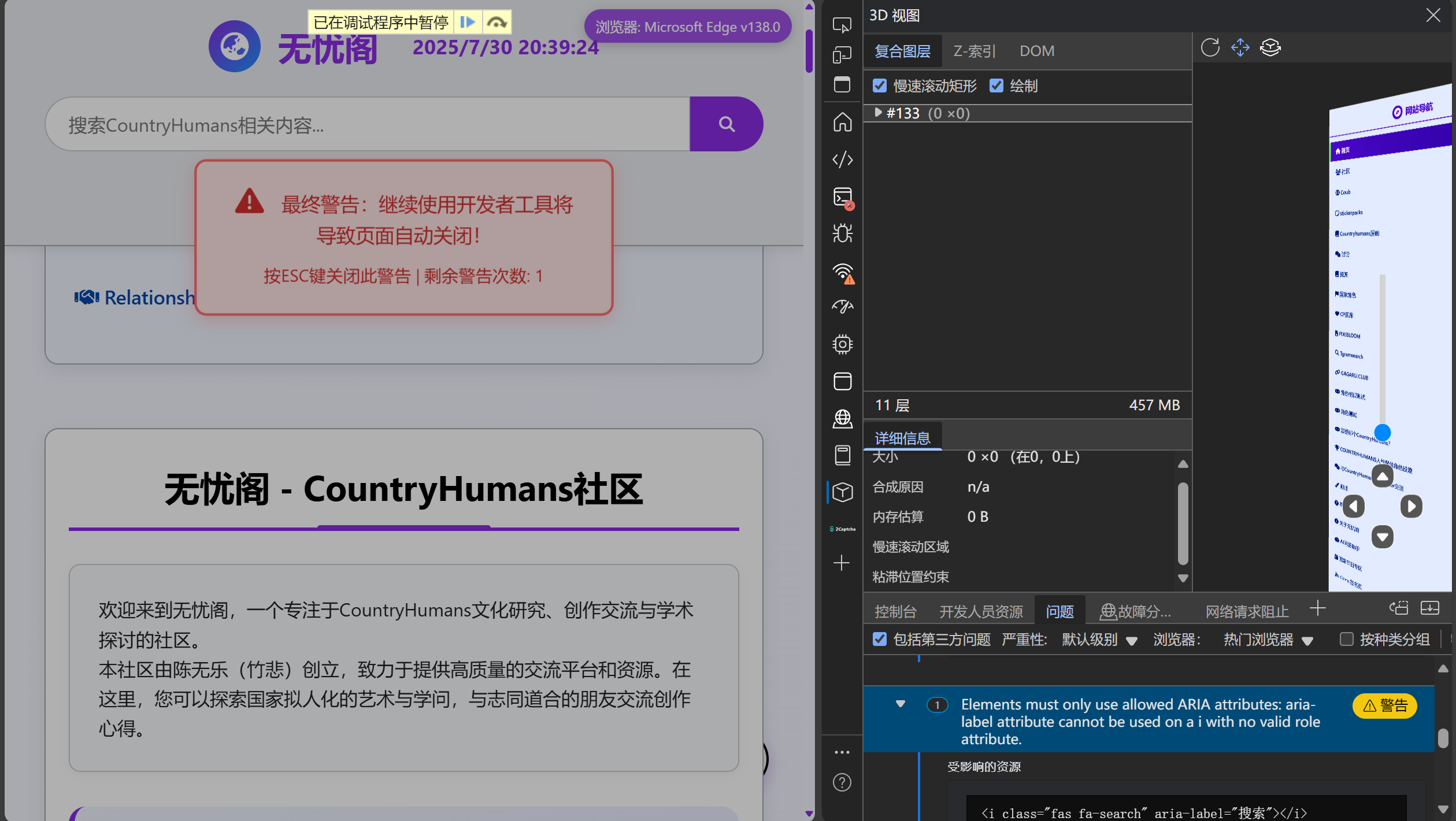
Task: Expand the #133 layer tree node
Action: 878,113
